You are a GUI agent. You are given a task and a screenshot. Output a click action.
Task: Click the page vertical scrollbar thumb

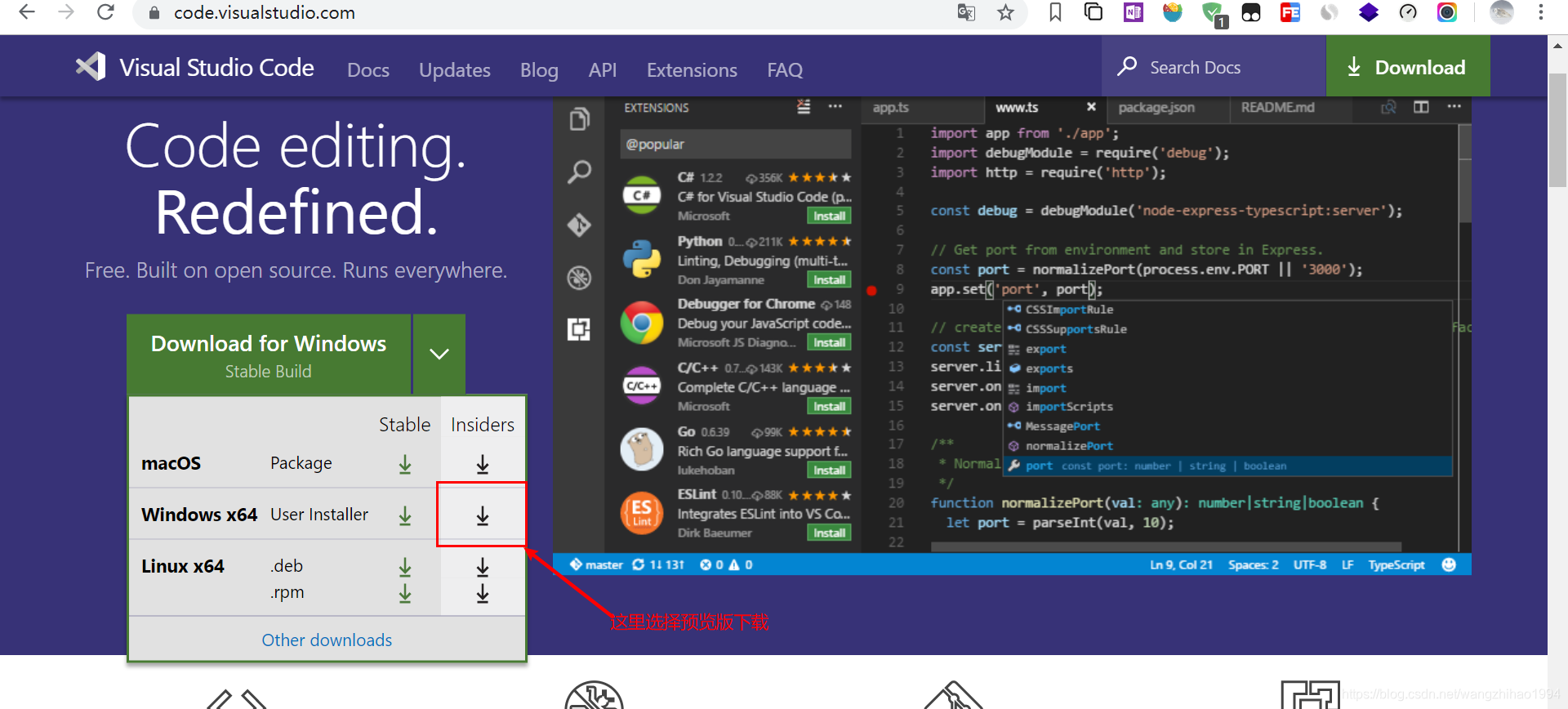1557,131
